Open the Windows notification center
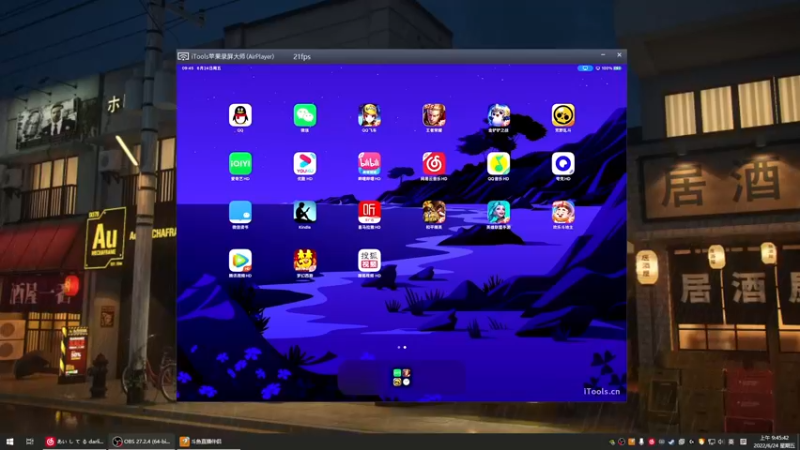 [743, 442]
